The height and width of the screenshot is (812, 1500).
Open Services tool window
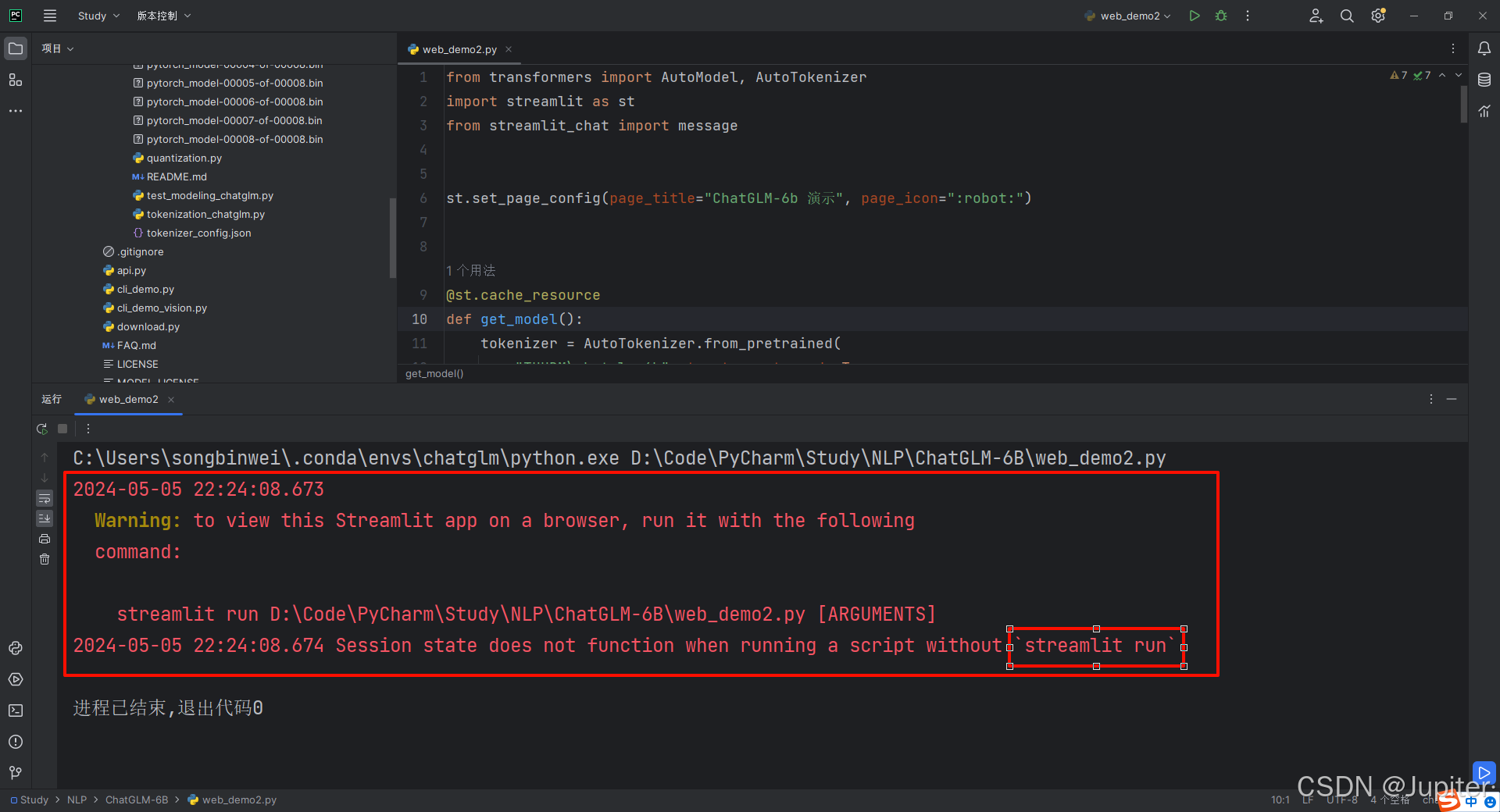(16, 679)
